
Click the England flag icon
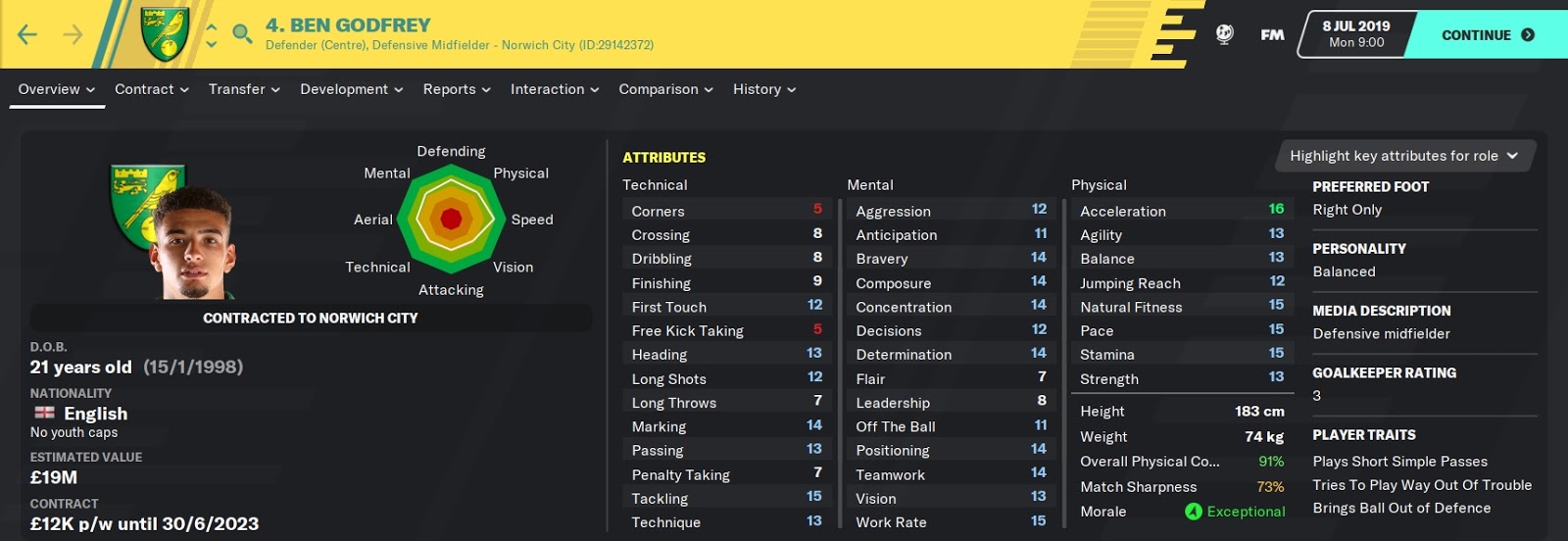[45, 413]
